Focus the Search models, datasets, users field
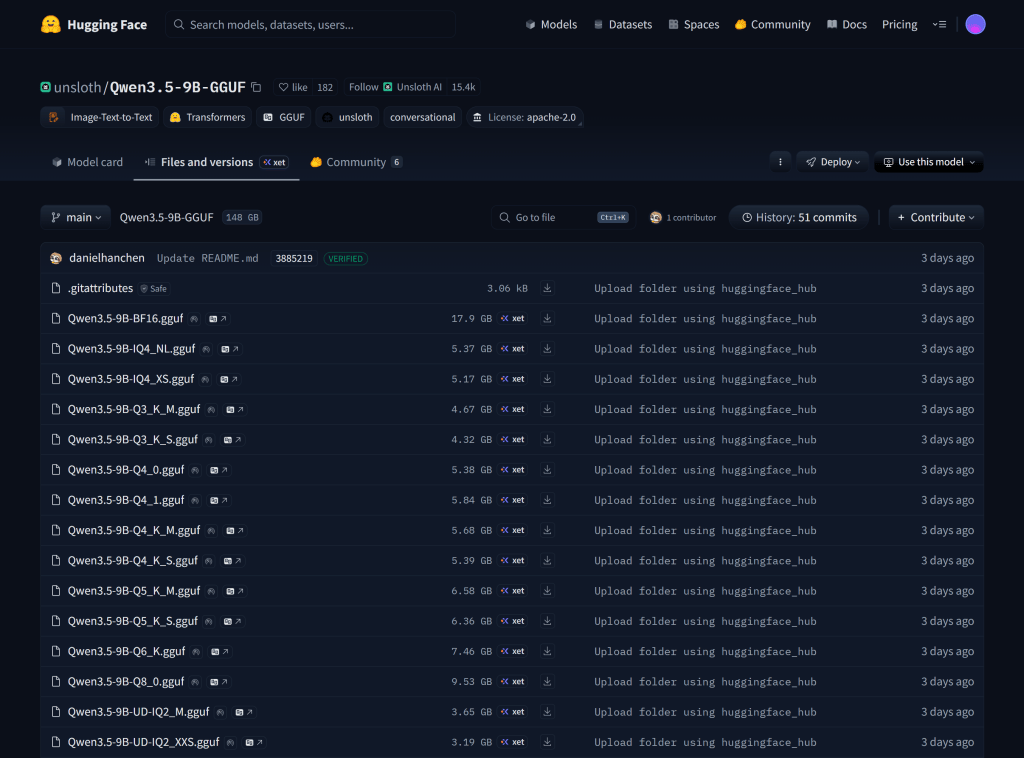This screenshot has width=1024, height=758. coord(311,24)
